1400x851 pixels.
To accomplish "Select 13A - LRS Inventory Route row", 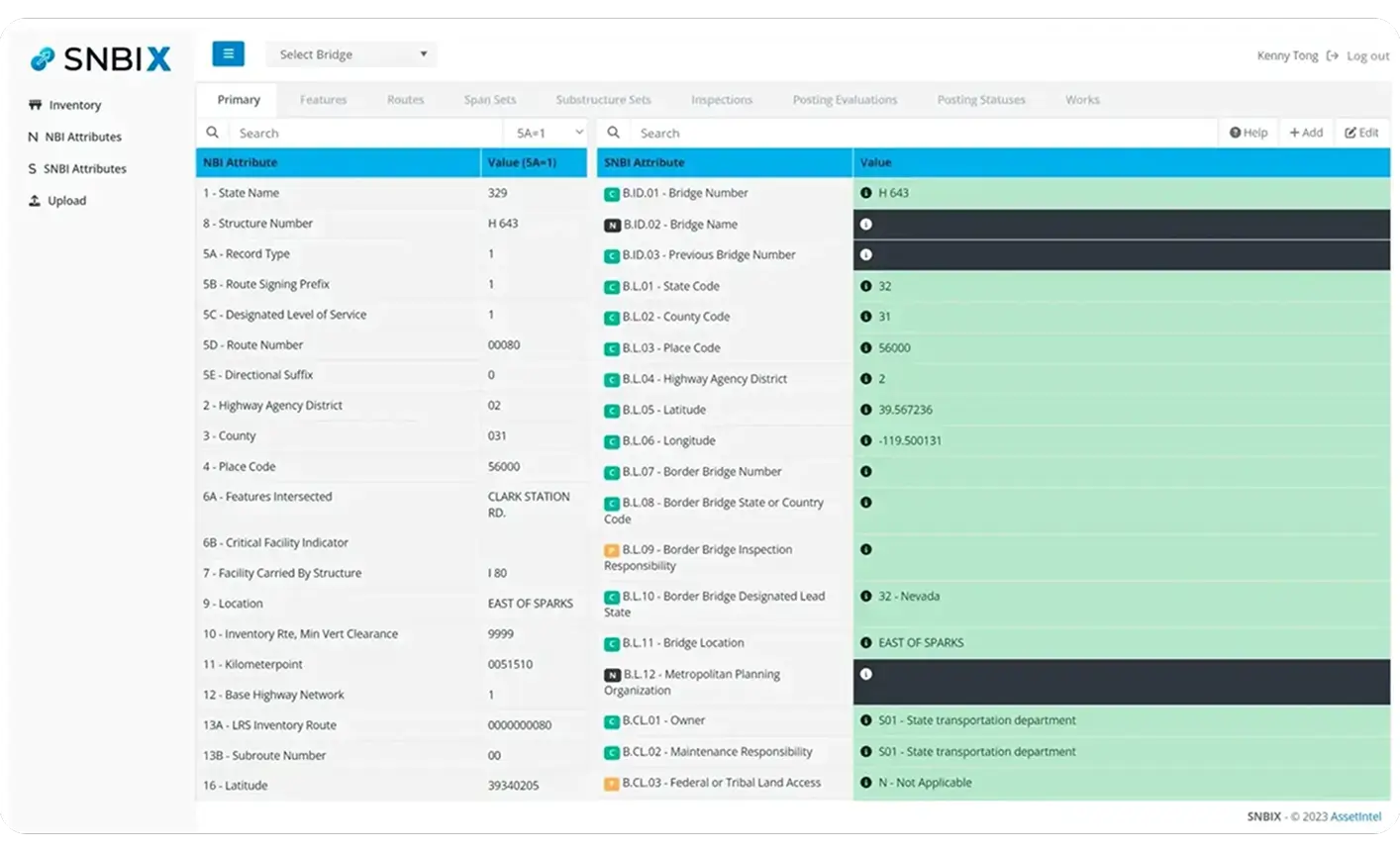I will tap(391, 725).
